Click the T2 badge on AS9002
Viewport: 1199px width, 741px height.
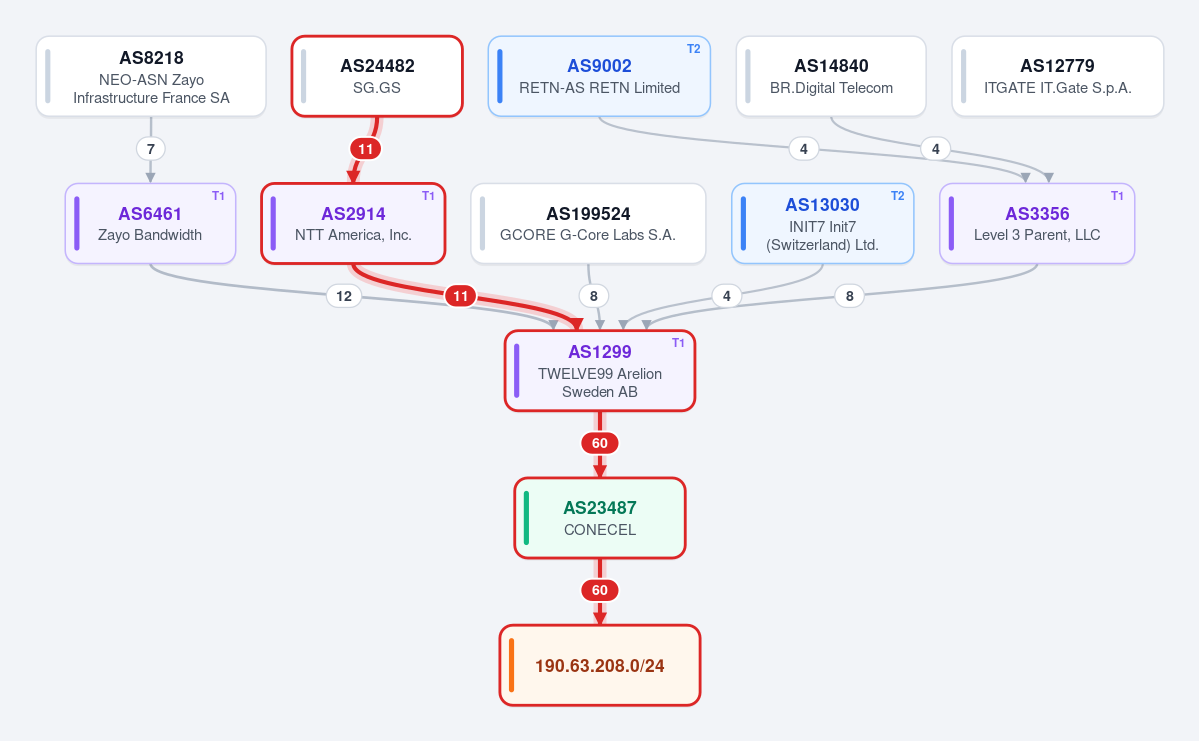(x=694, y=49)
